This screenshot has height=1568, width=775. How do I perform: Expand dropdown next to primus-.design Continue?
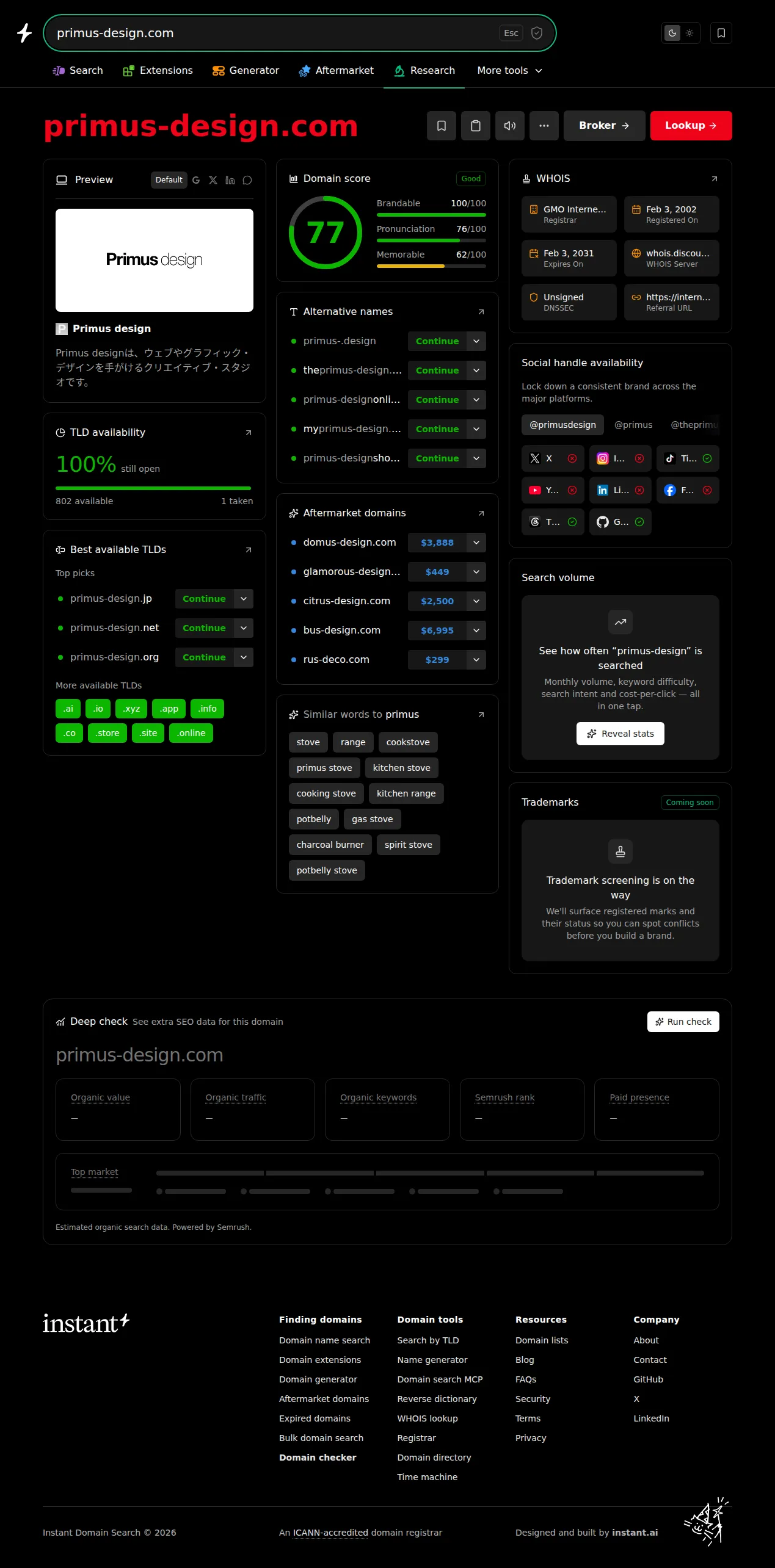[x=476, y=341]
